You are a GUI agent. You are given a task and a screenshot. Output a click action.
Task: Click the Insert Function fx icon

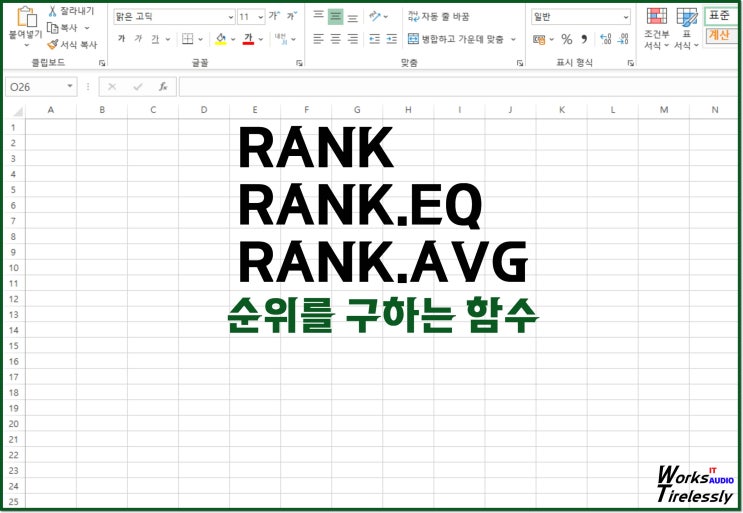pos(163,87)
